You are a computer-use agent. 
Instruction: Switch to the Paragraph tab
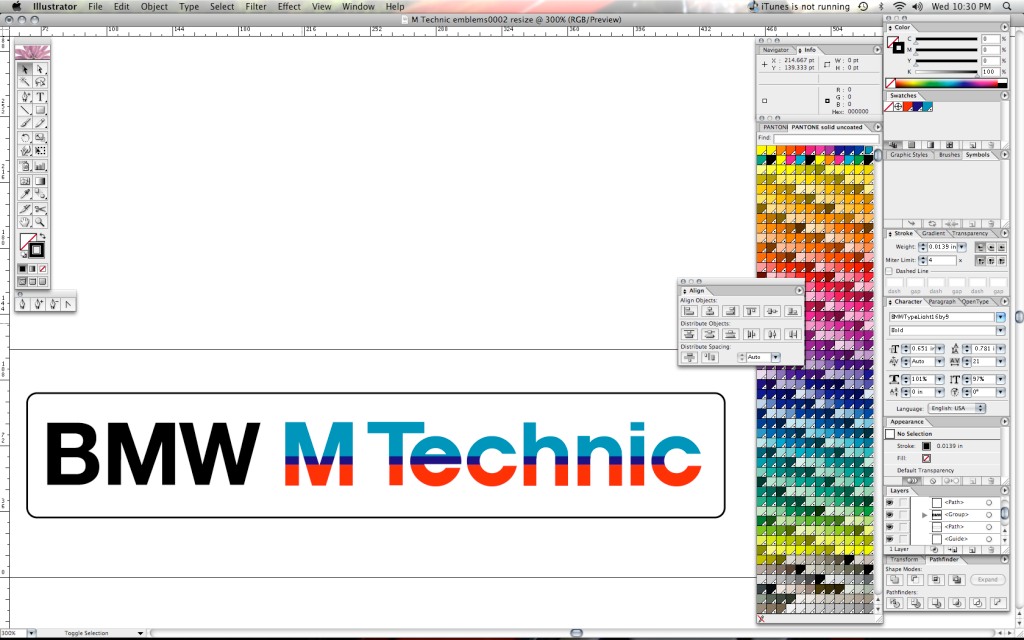(x=942, y=302)
